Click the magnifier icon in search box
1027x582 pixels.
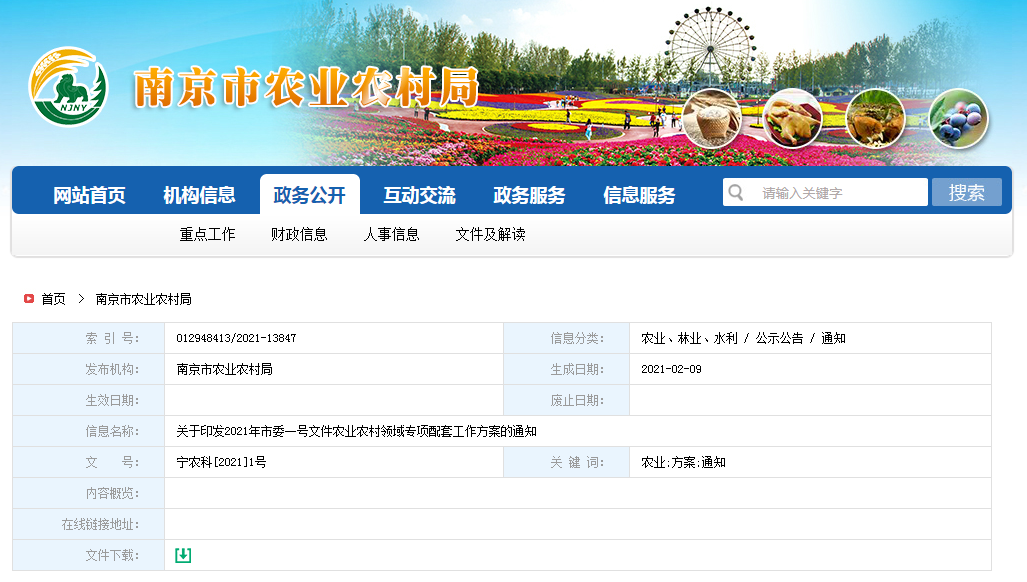[x=736, y=193]
